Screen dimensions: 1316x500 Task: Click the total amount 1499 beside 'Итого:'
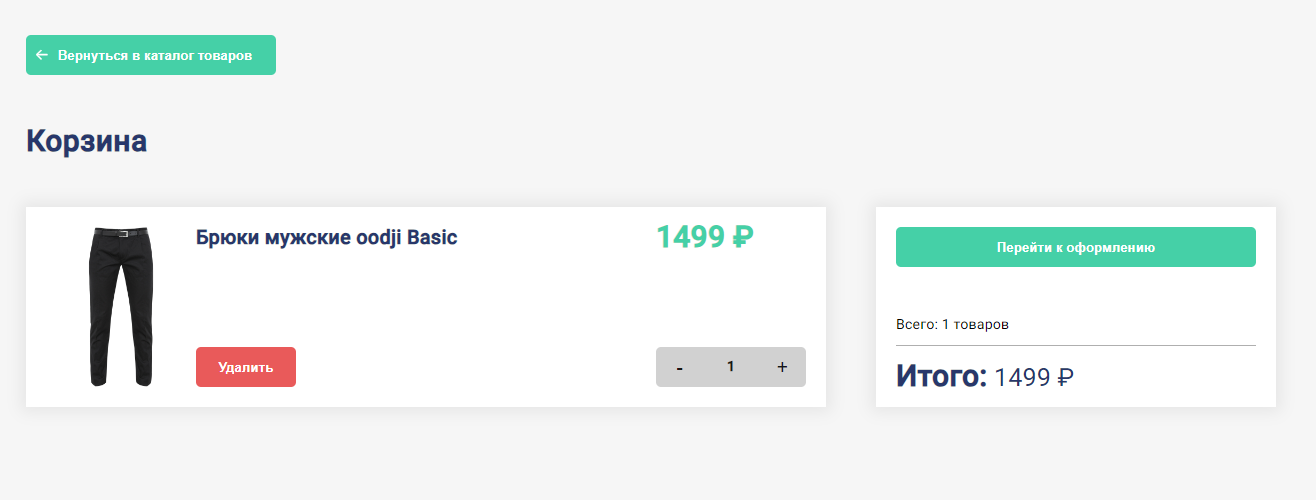point(1023,377)
